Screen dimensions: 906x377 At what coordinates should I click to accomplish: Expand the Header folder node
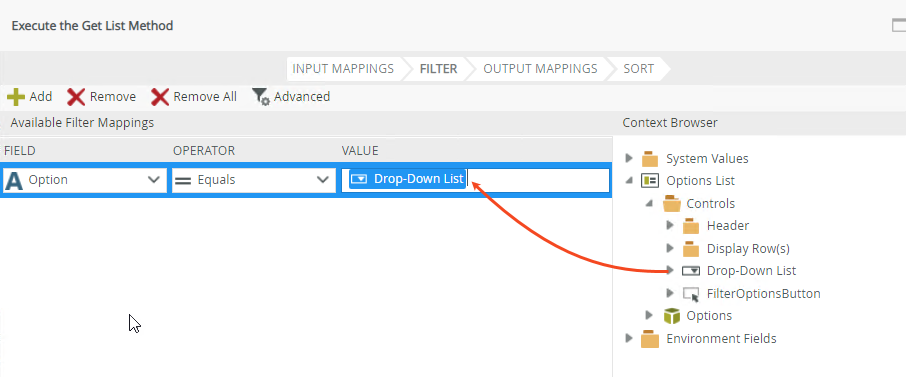(x=670, y=225)
